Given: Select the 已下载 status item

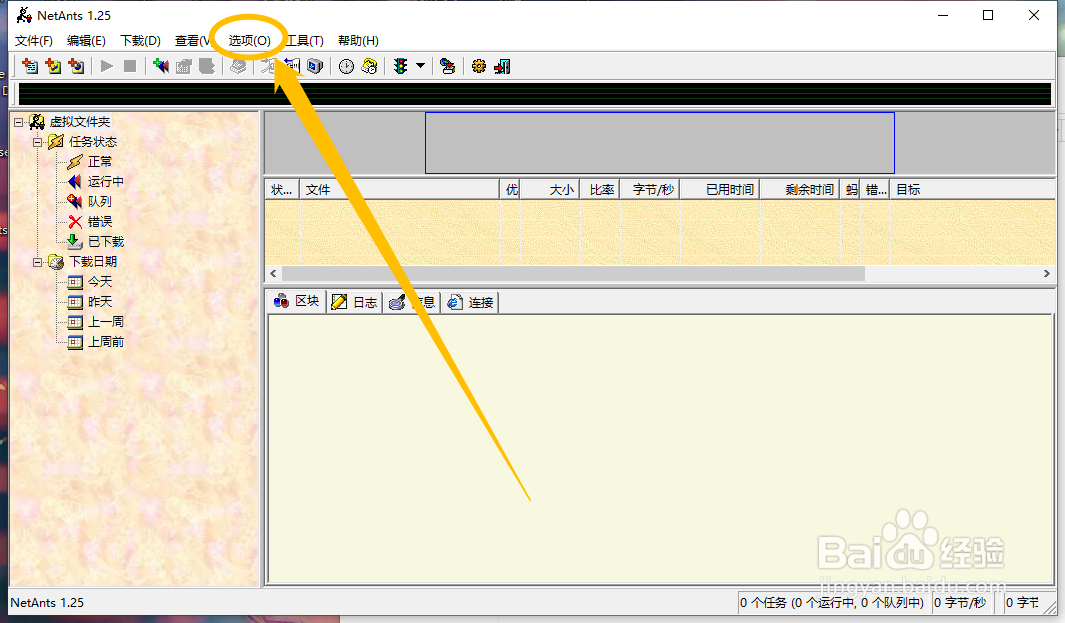Looking at the screenshot, I should [x=106, y=242].
